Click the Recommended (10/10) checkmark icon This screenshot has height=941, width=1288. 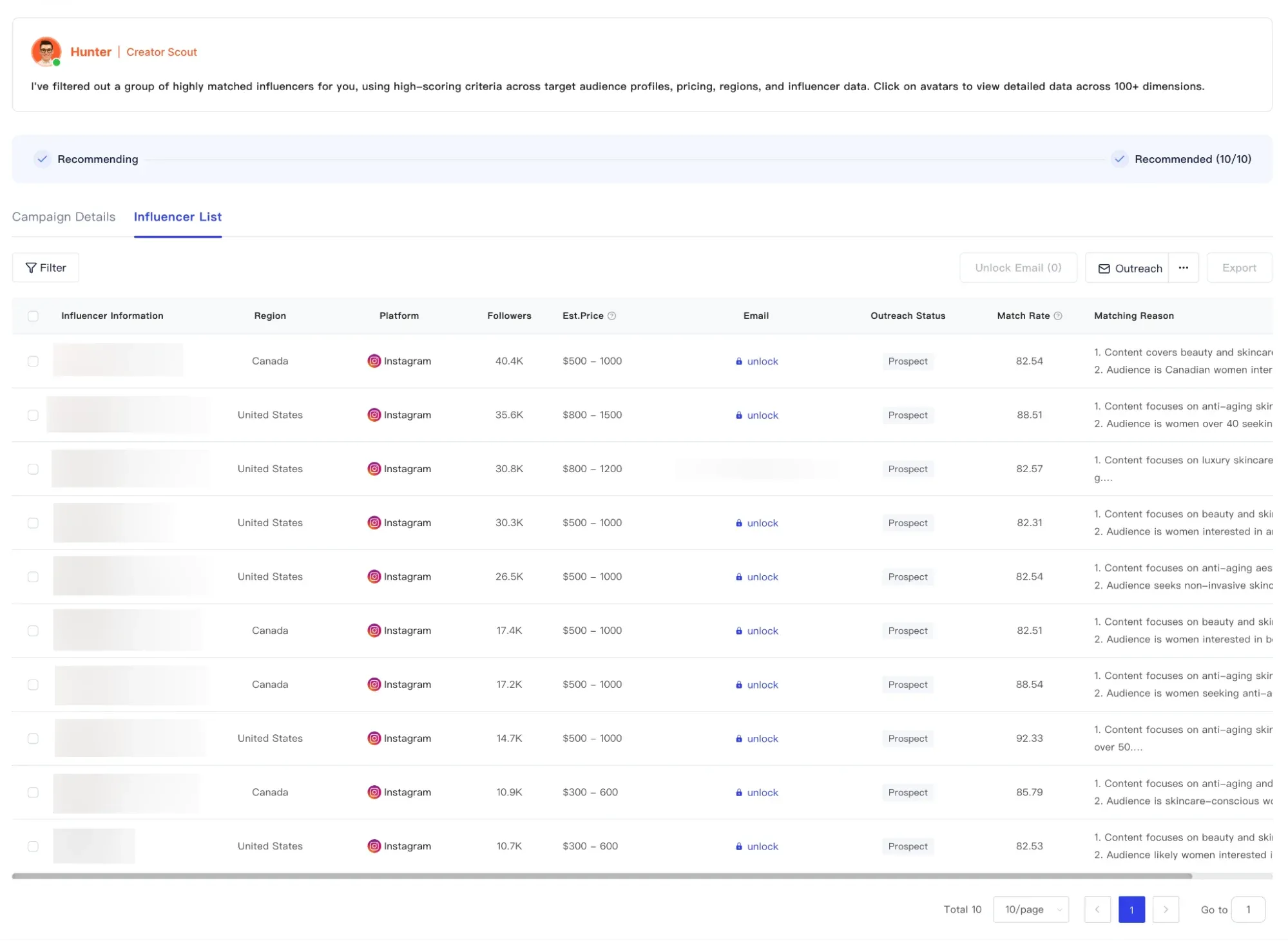[x=1119, y=158]
